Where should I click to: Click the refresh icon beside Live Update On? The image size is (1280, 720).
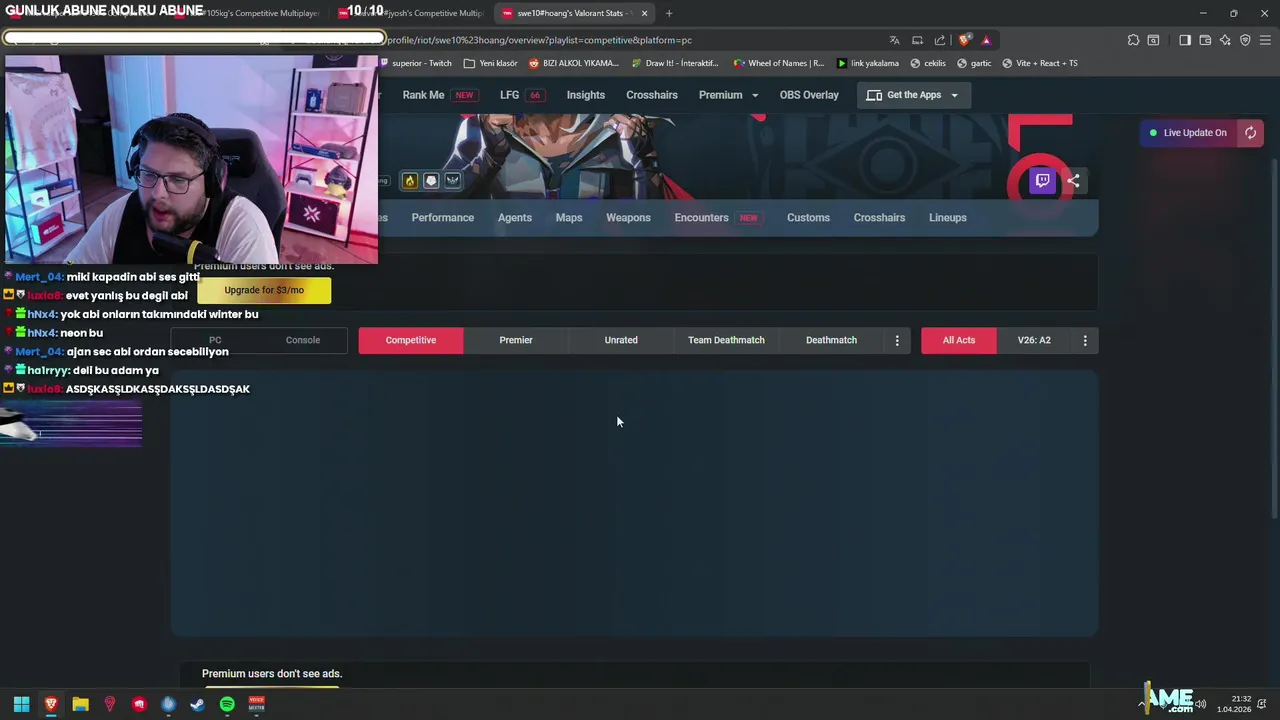pos(1250,133)
